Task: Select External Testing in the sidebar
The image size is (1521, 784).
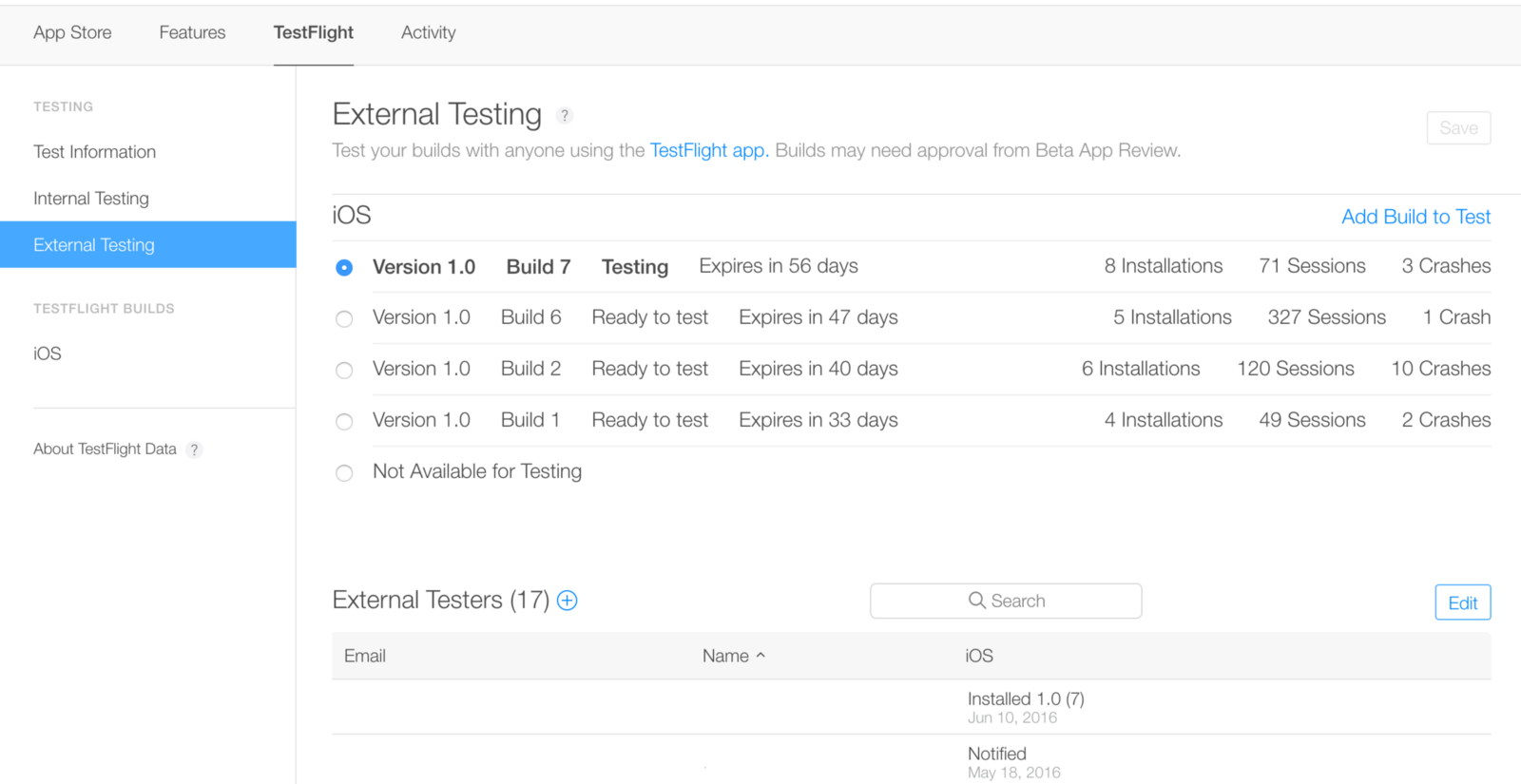Action: click(148, 245)
